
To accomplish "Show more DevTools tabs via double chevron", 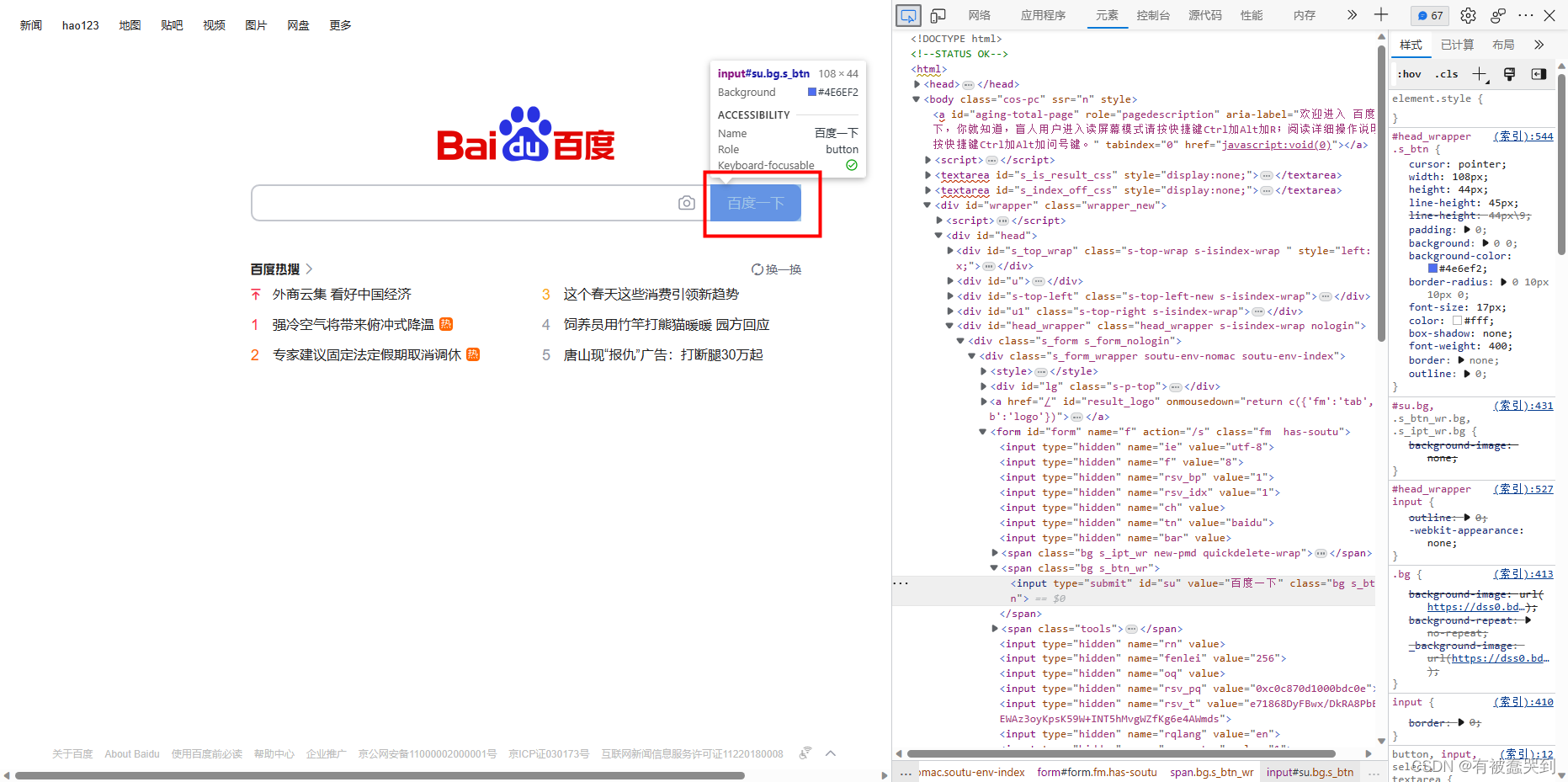I will (x=1352, y=15).
